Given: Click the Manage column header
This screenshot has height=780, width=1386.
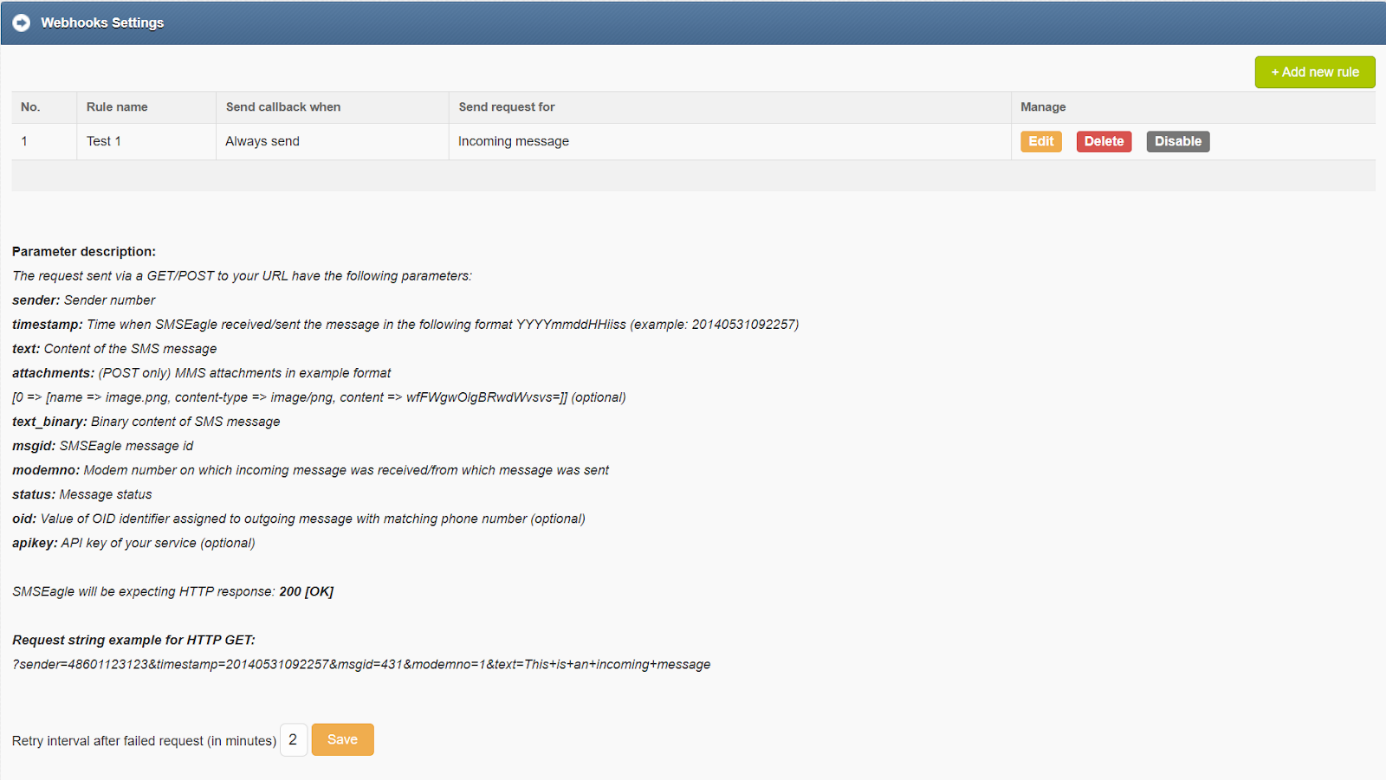Looking at the screenshot, I should (1193, 107).
